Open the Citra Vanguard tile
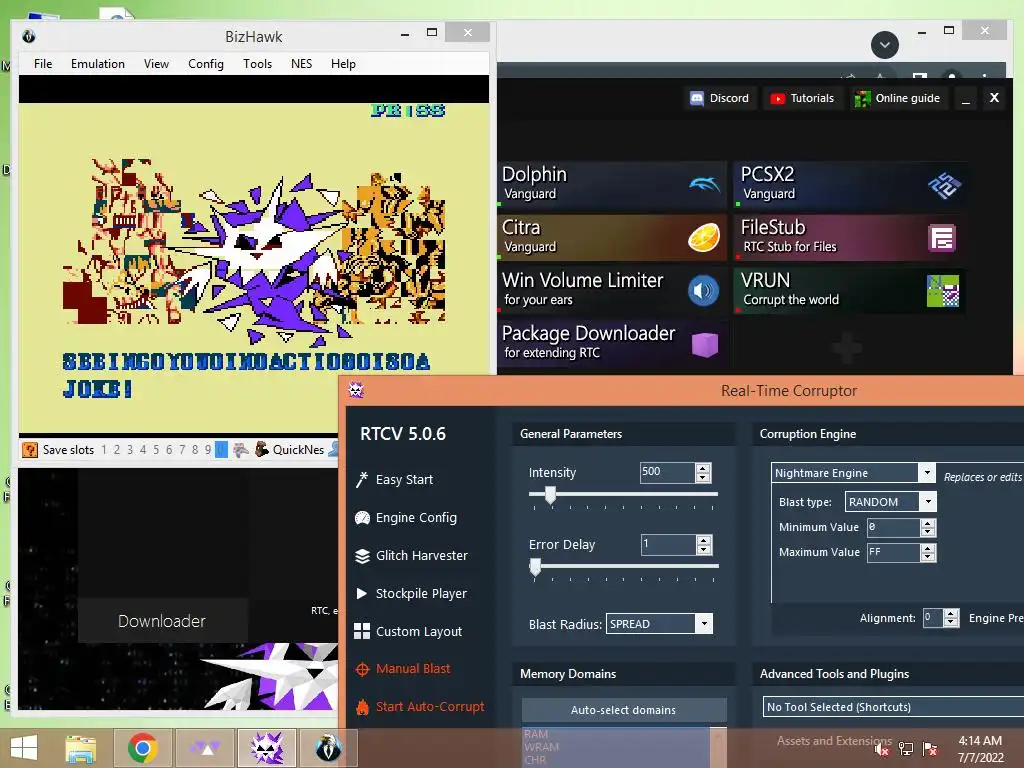Image resolution: width=1024 pixels, height=768 pixels. tap(612, 238)
